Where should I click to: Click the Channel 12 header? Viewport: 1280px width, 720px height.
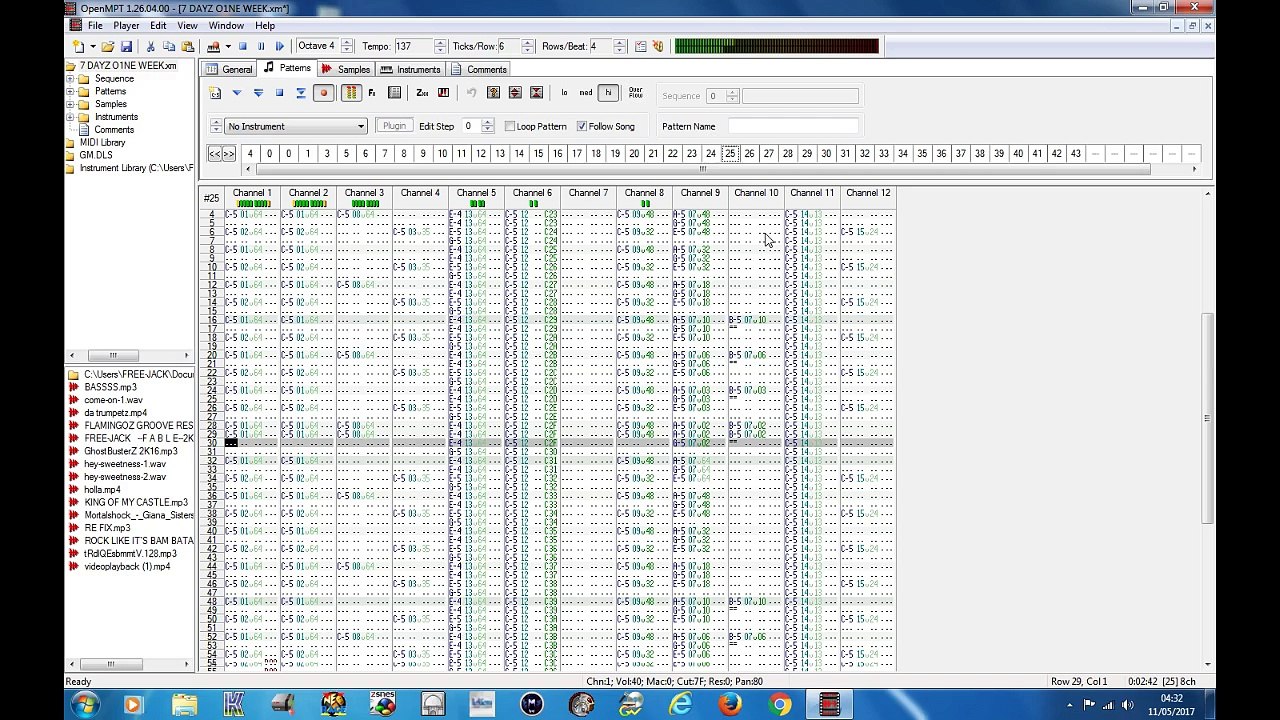868,192
